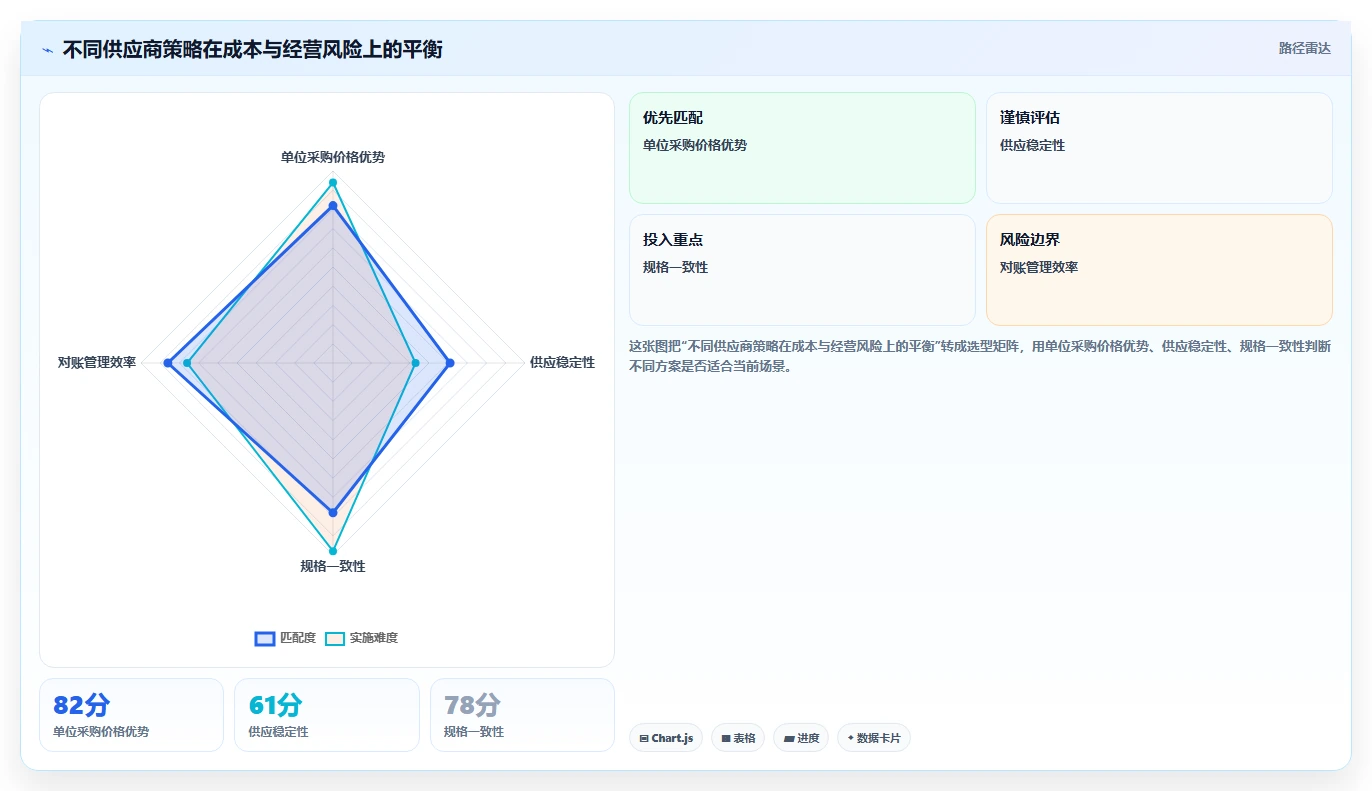Click the 表格 tag icon

[x=726, y=739]
